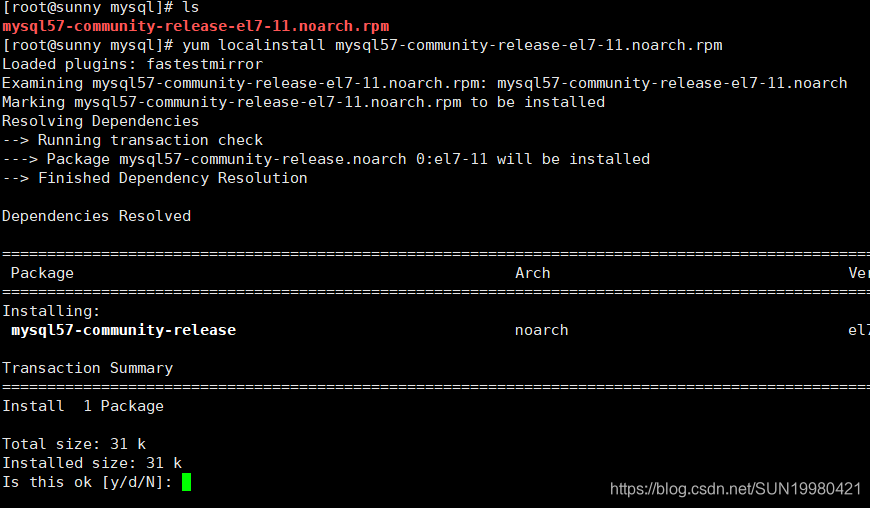This screenshot has width=870, height=508.
Task: Click the 'Dependencies Resolved' text
Action: pos(97,216)
